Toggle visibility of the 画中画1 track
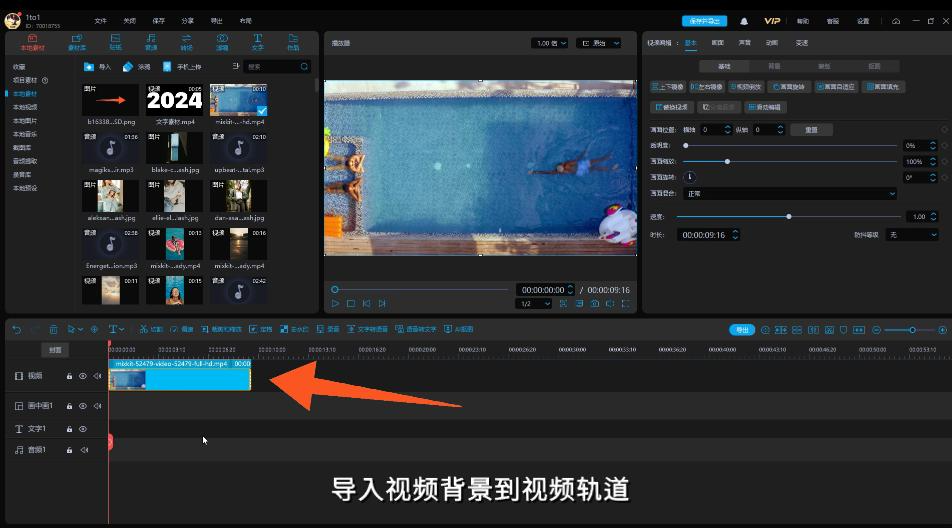This screenshot has width=952, height=528. 83,406
